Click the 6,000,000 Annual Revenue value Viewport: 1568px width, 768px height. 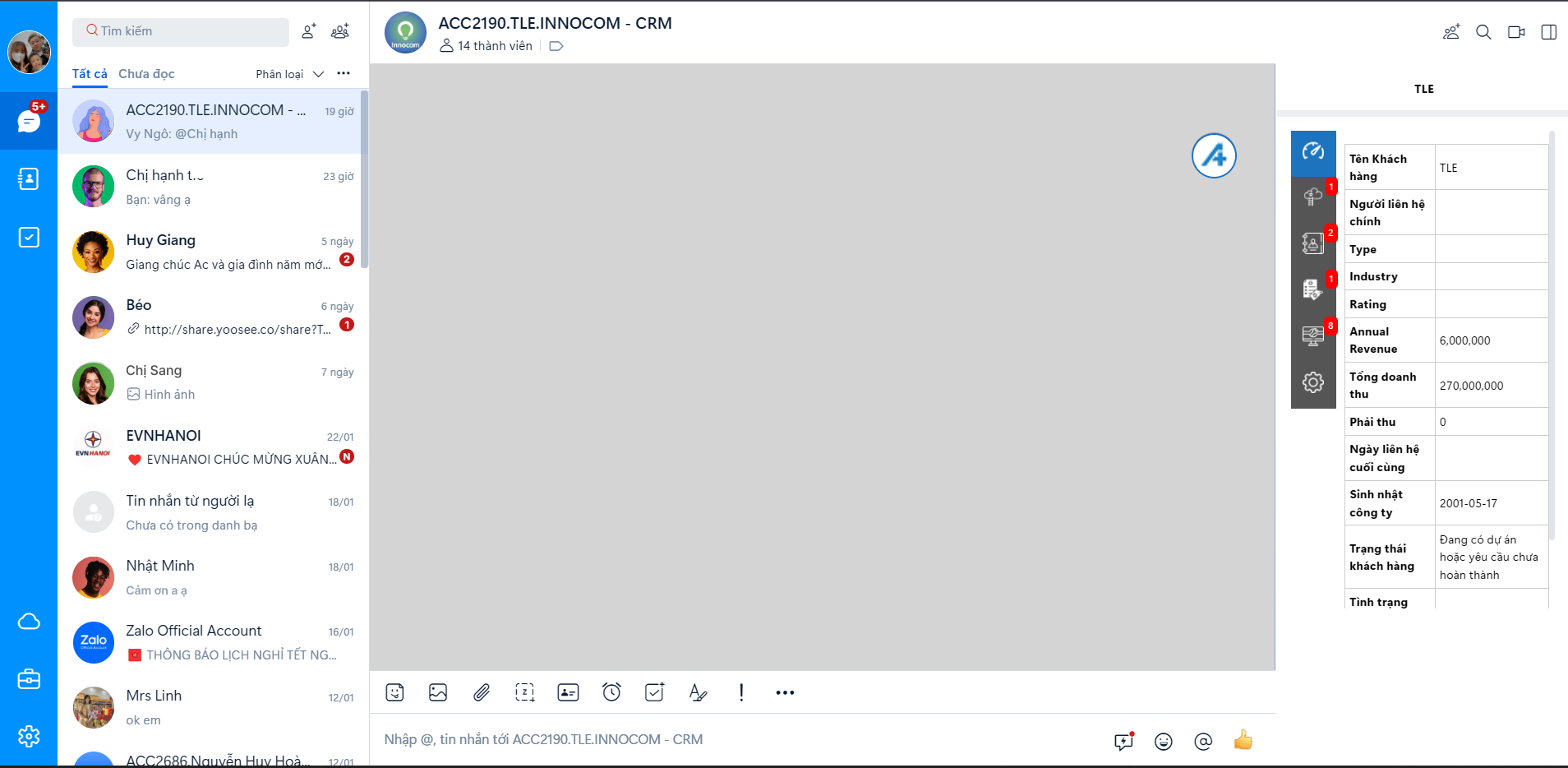click(1464, 340)
